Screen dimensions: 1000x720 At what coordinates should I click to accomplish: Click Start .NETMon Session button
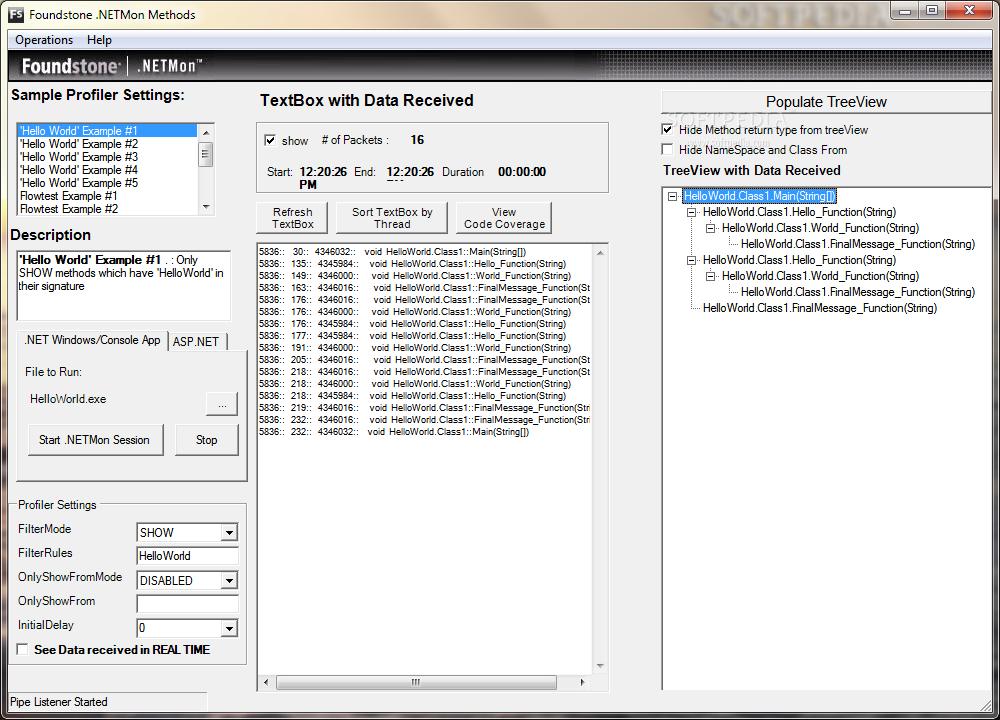click(95, 440)
